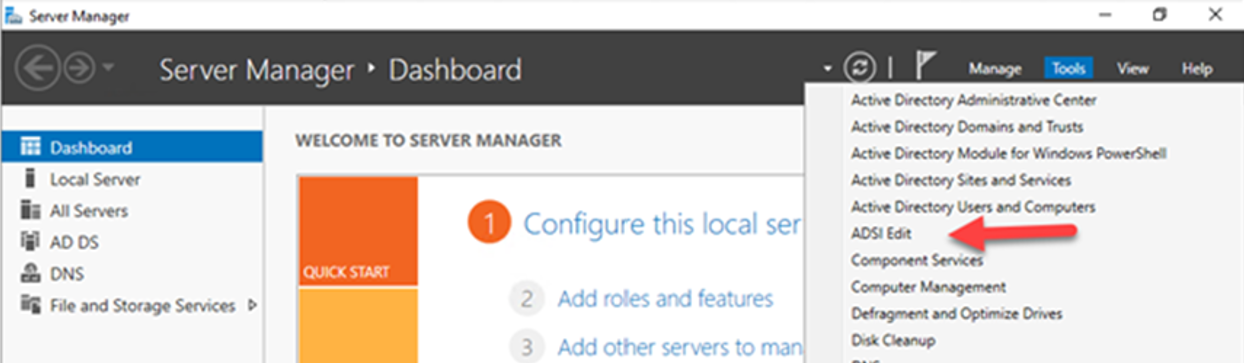This screenshot has width=1244, height=363.
Task: Click the All Servers icon
Action: (x=30, y=211)
